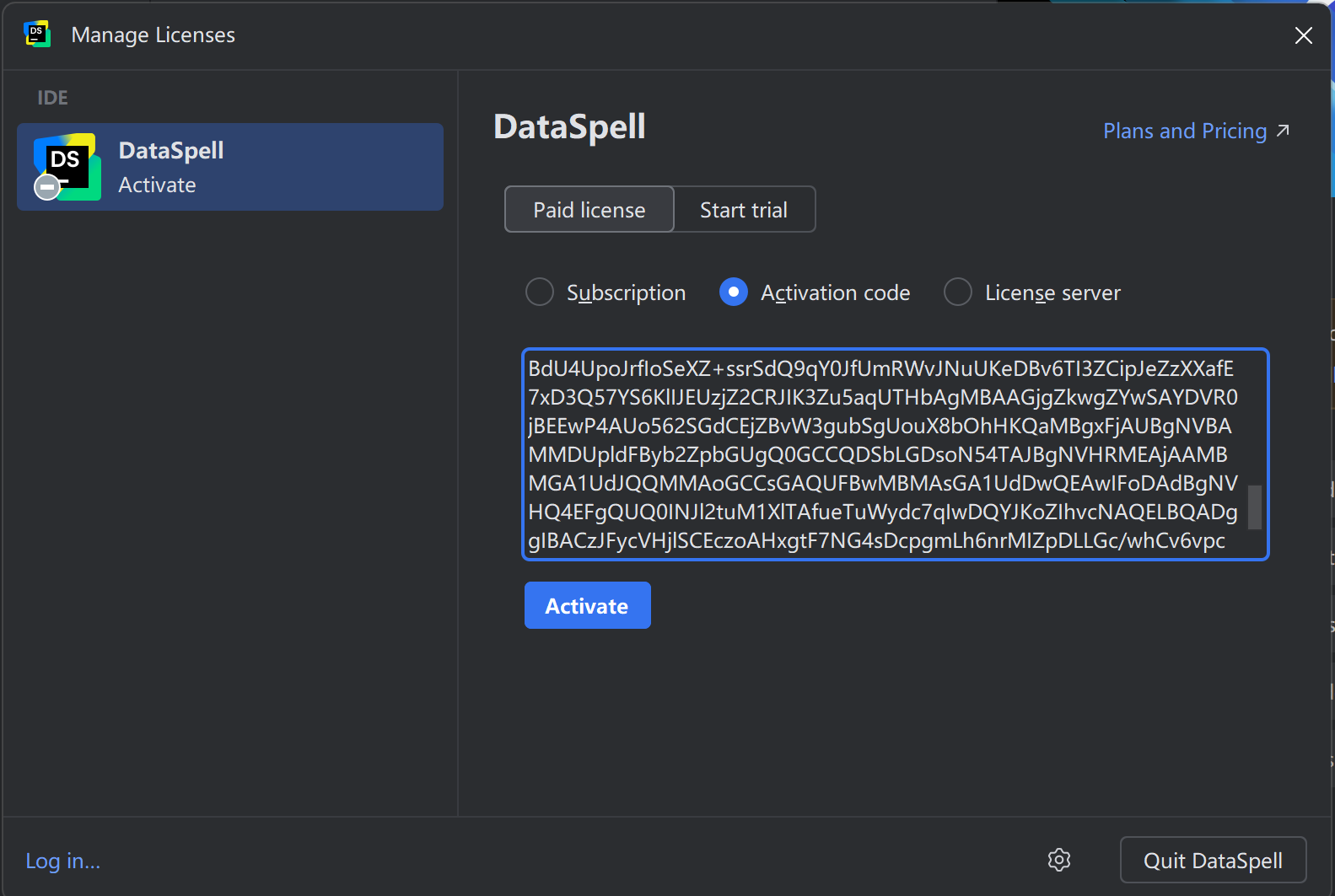Select the Activation code radio button
The width and height of the screenshot is (1335, 896).
pyautogui.click(x=734, y=292)
